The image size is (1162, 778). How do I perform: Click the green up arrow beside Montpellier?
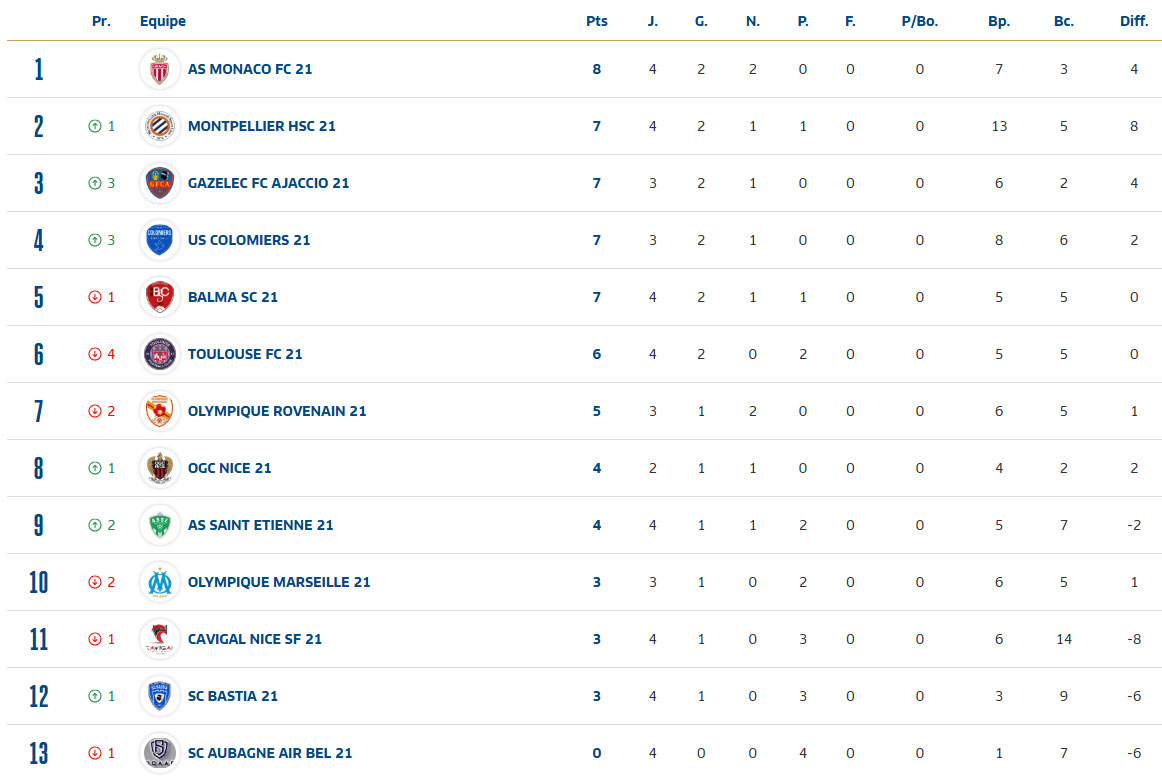point(95,126)
